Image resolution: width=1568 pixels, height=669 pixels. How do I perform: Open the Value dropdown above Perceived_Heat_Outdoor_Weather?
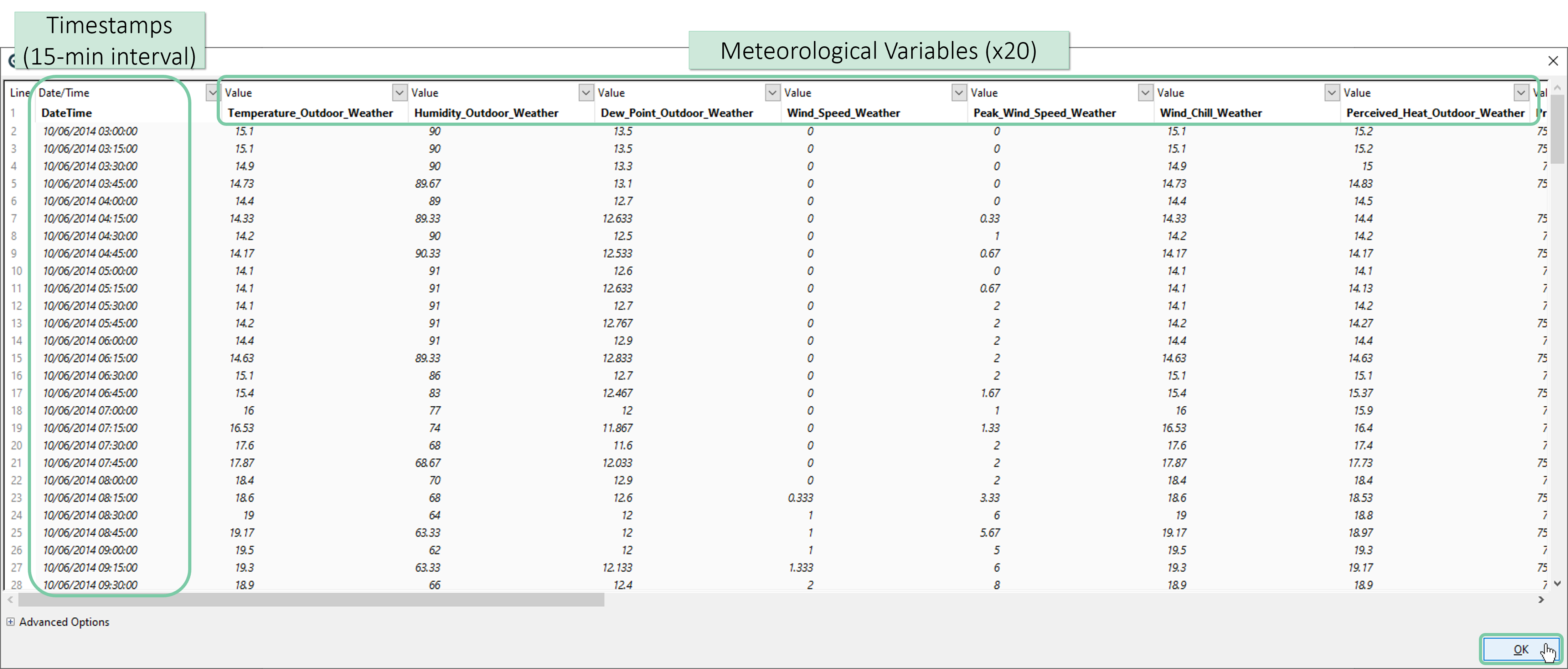(x=1521, y=93)
